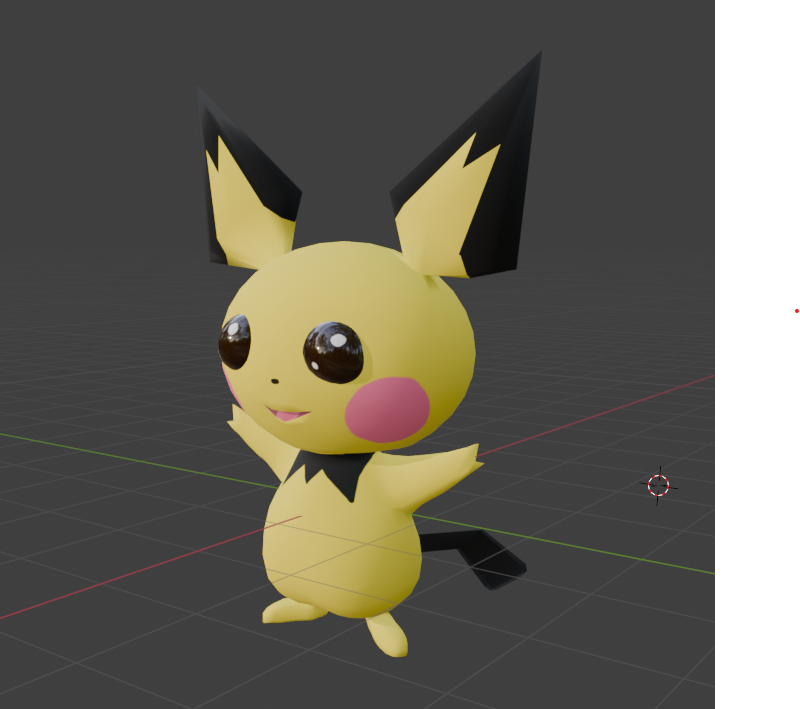Screen dimensions: 800x709
Task: Click the black jagged collar on Pichu's neck
Action: tap(332, 474)
